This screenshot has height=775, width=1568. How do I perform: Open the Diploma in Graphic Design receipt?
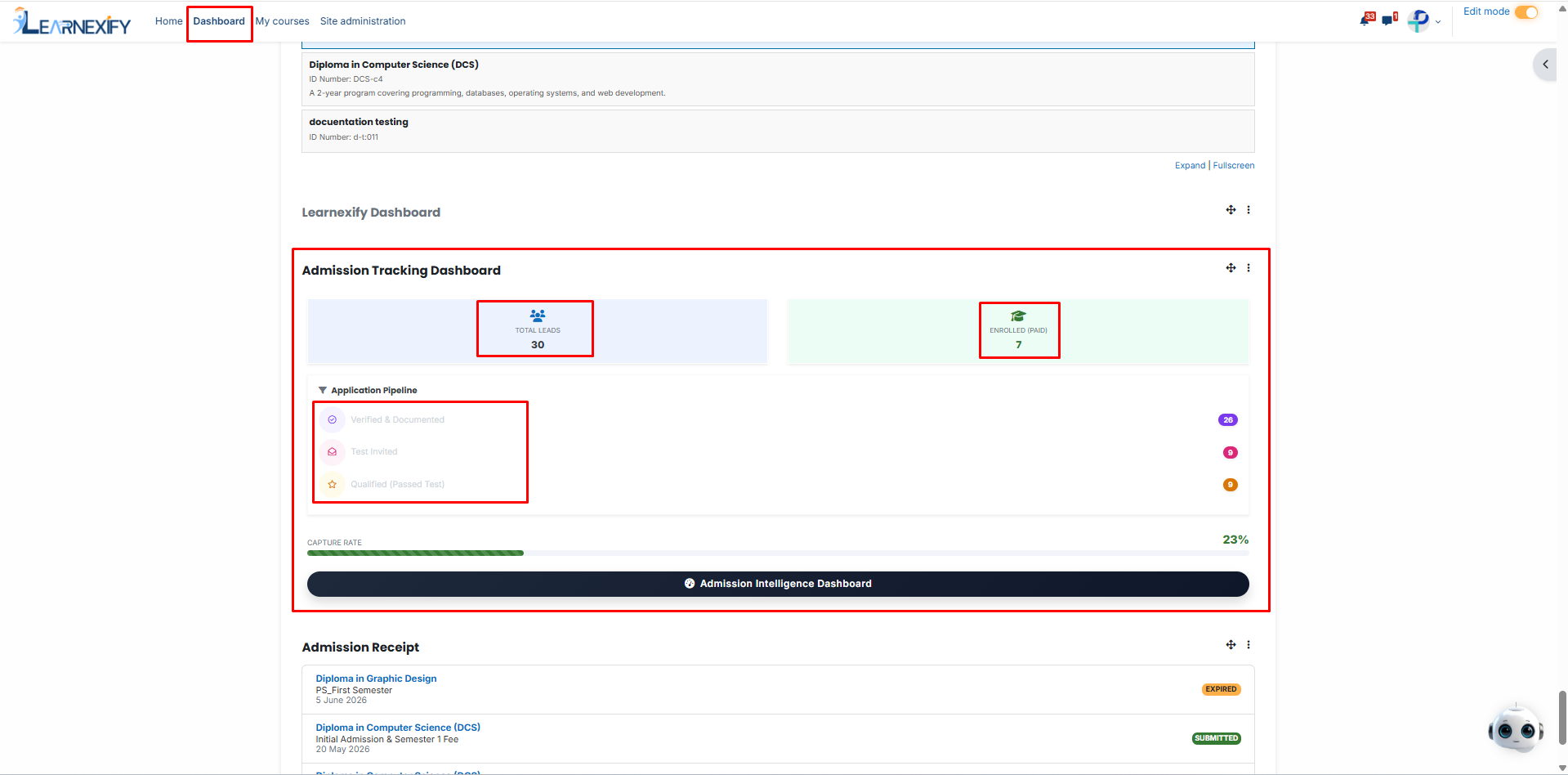377,679
